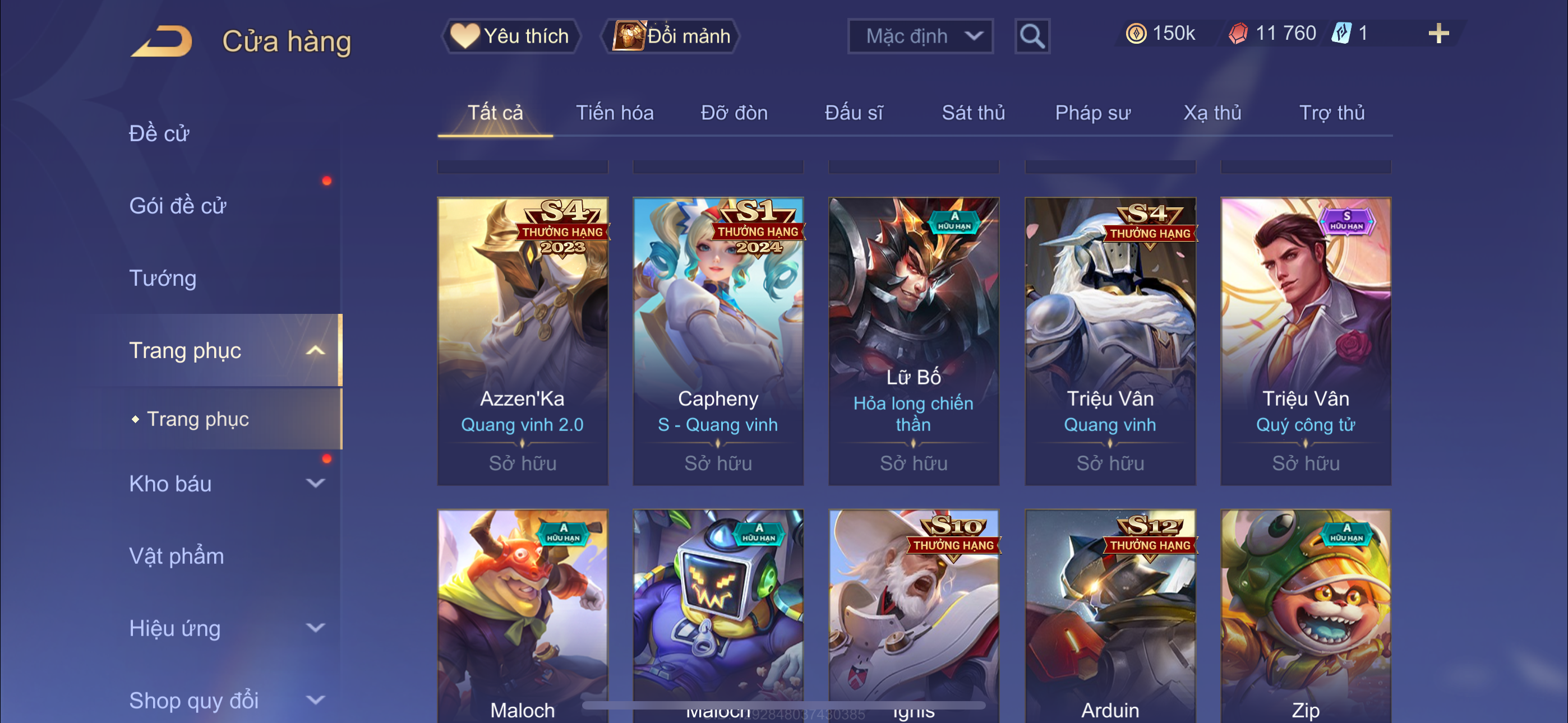Screen dimensions: 1568x723
Task: Select the Pháp sư tab
Action: 1092,113
